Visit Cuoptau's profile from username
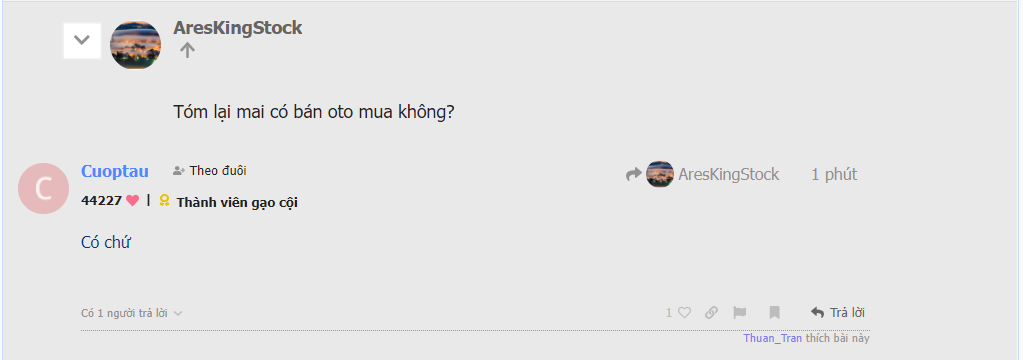The height and width of the screenshot is (360, 1023). click(x=115, y=172)
